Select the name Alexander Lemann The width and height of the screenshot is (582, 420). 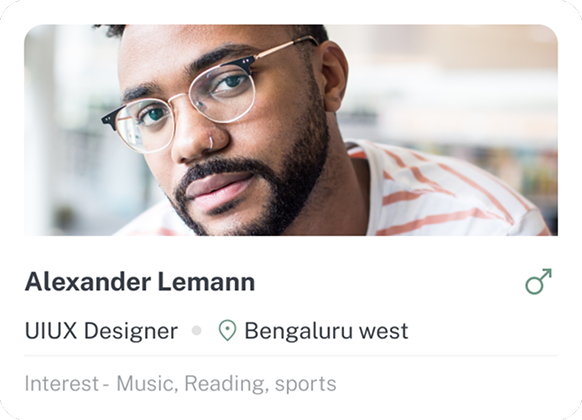(140, 282)
